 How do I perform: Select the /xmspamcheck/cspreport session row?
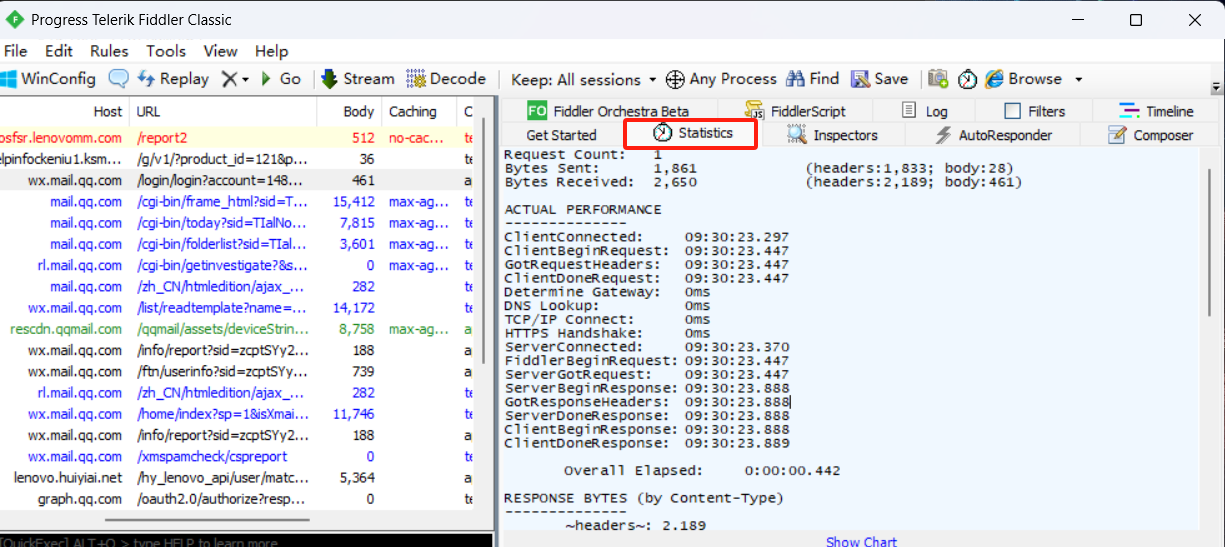[x=238, y=456]
